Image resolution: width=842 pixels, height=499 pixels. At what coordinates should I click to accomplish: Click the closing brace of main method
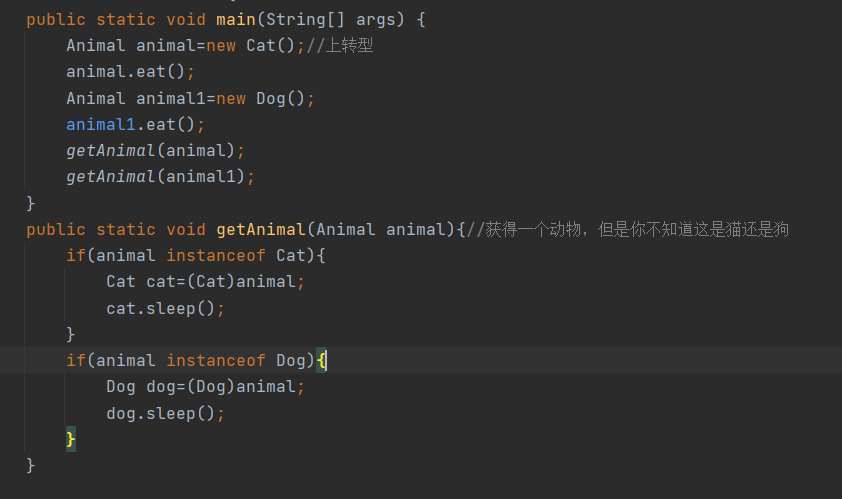point(31,203)
